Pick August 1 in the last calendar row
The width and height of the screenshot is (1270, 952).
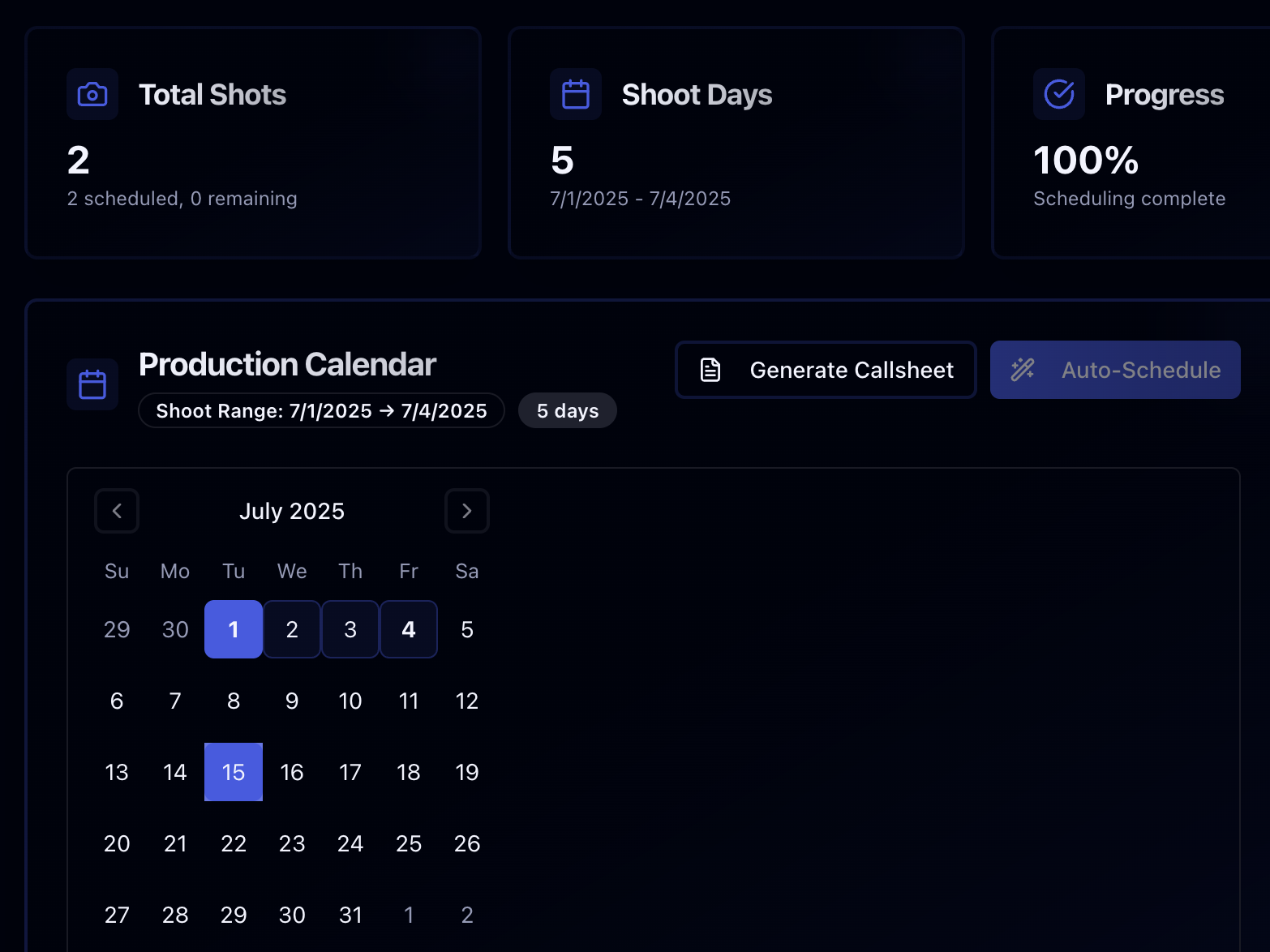point(409,915)
